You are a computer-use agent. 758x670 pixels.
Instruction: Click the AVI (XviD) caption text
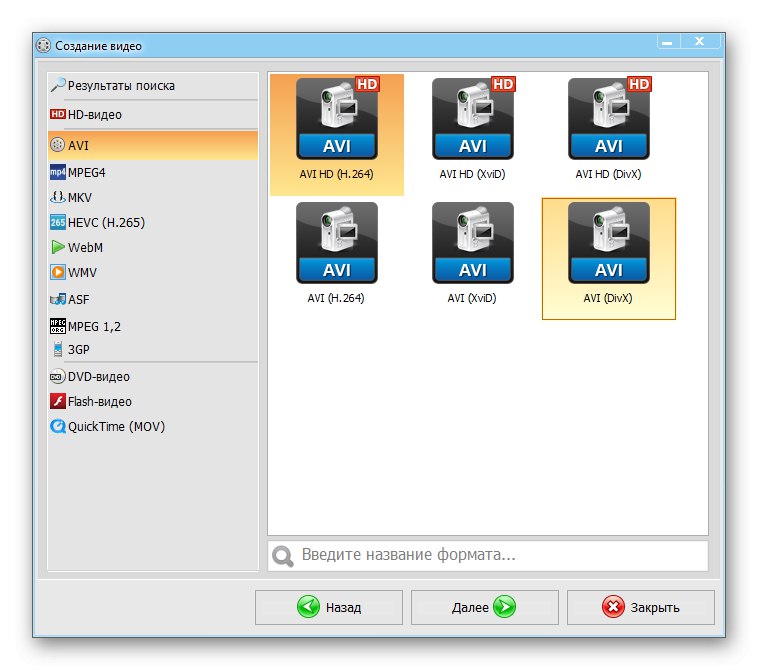point(472,298)
